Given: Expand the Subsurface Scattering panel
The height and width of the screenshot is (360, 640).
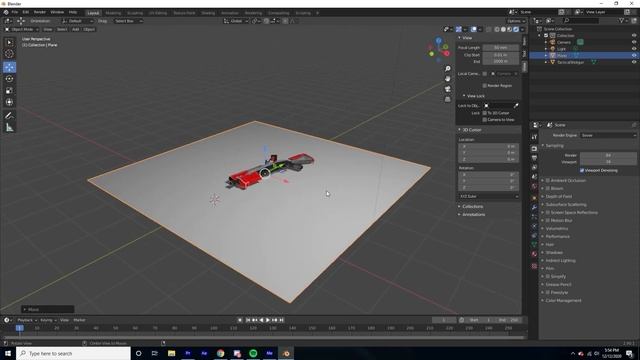Looking at the screenshot, I should tap(565, 204).
